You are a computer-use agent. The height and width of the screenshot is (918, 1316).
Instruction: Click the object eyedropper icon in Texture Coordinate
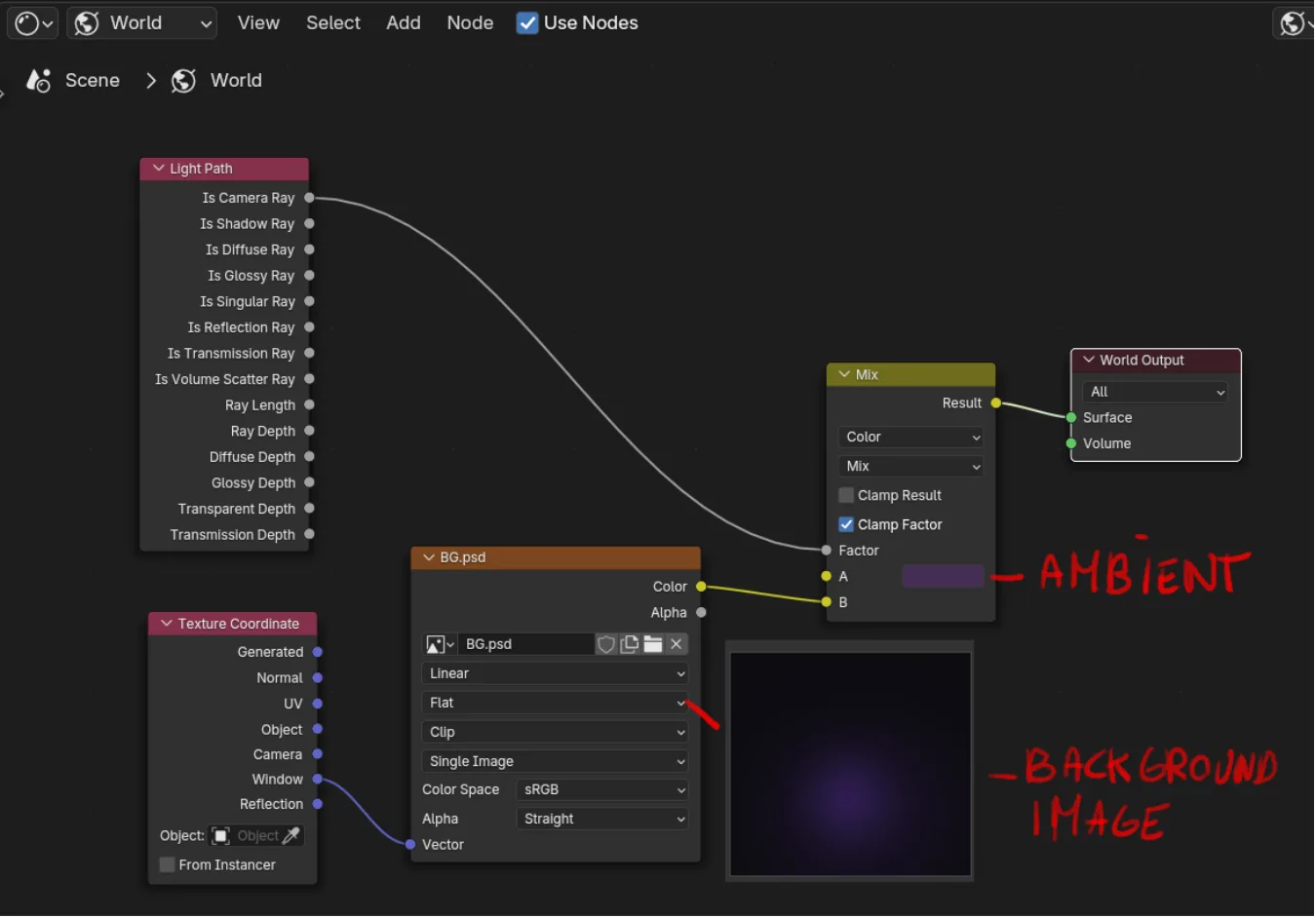tap(290, 836)
